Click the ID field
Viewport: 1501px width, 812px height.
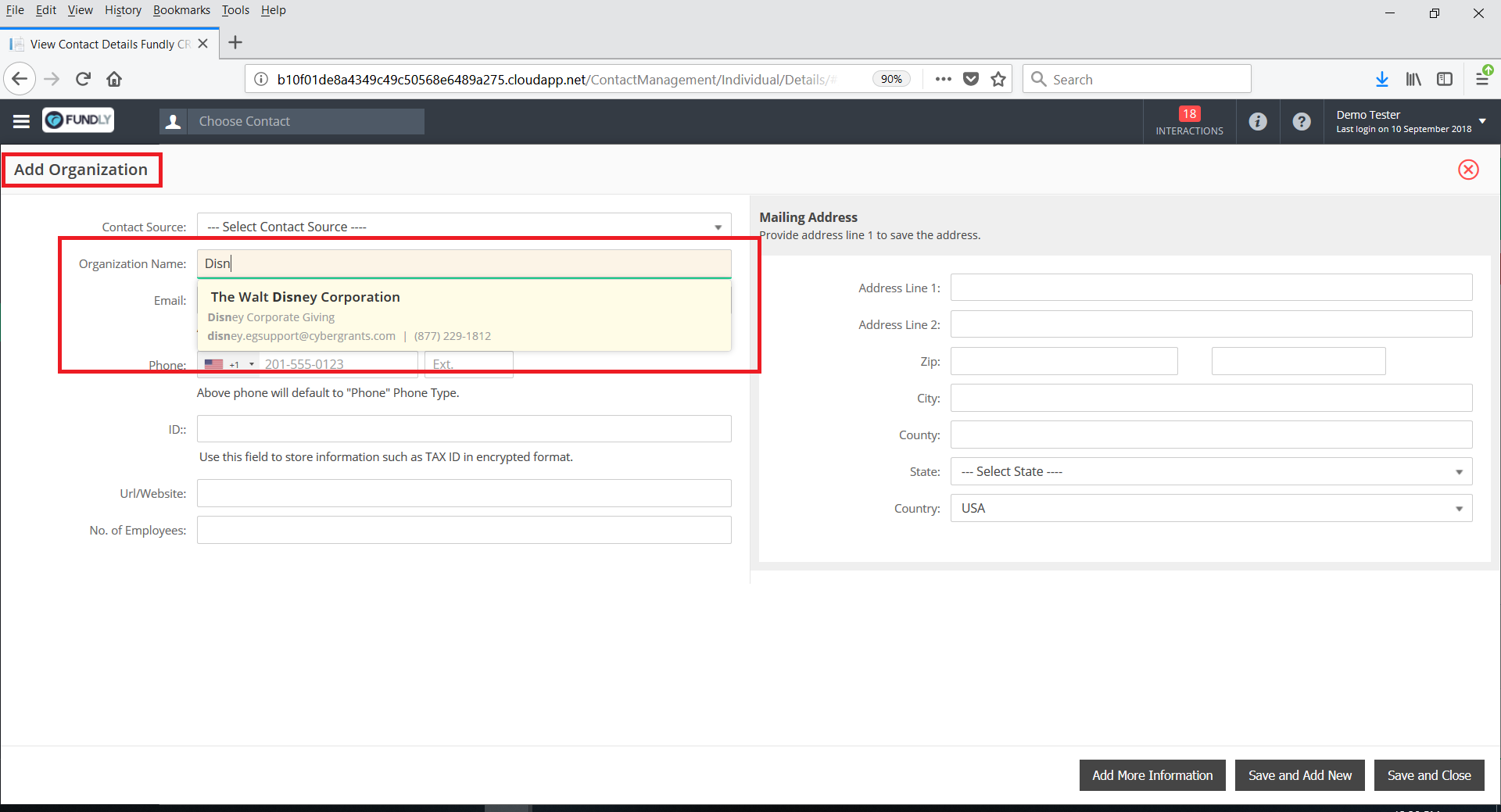(x=464, y=429)
